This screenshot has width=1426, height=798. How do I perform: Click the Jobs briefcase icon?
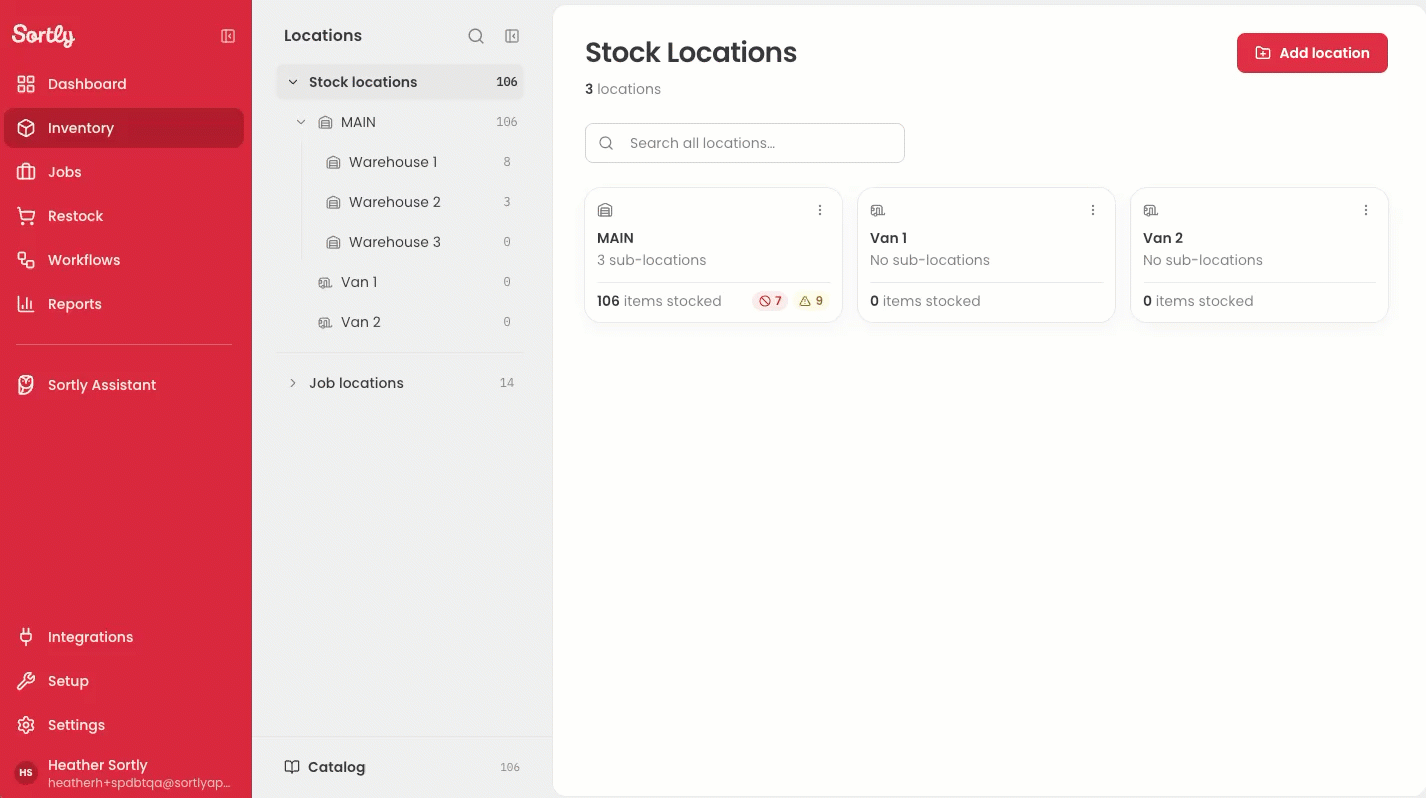coord(26,172)
